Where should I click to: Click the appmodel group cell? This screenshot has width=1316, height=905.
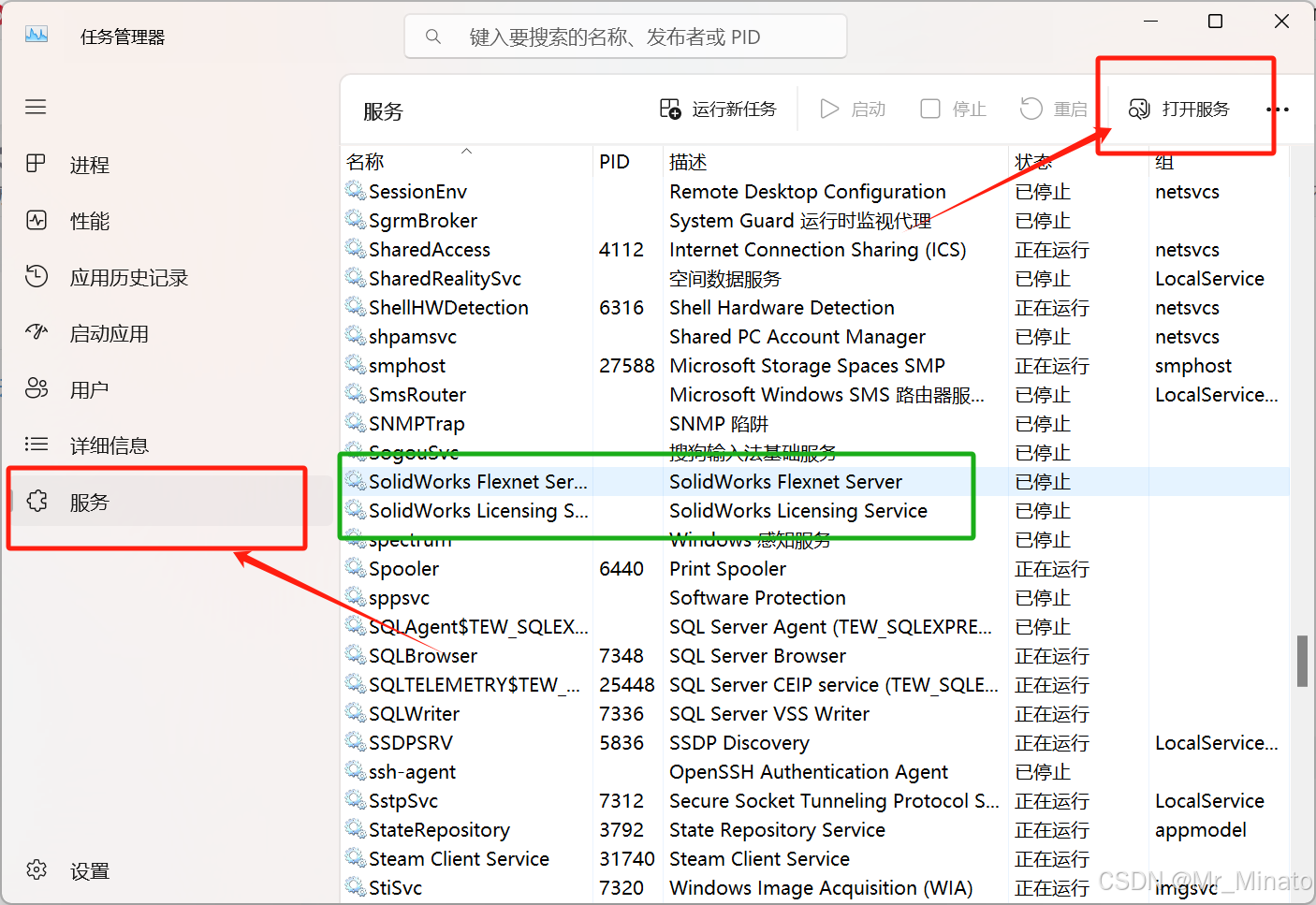[x=1201, y=829]
